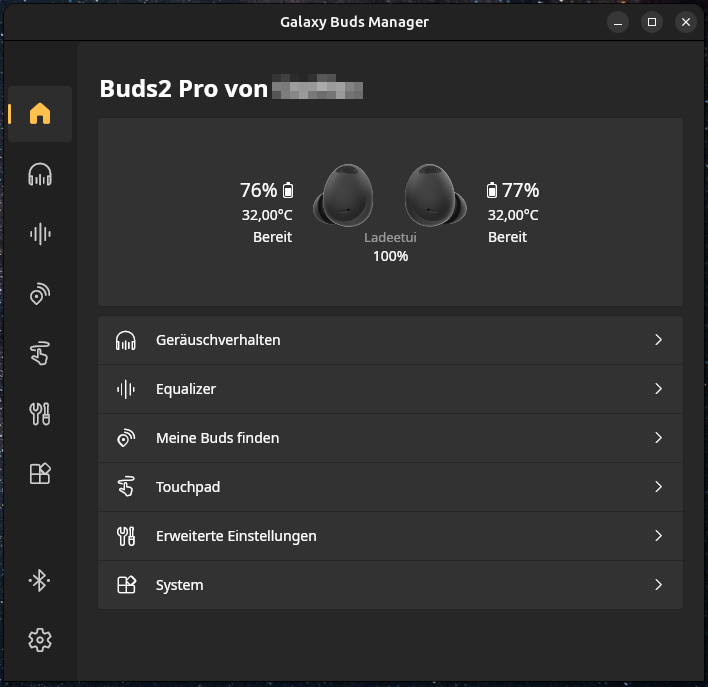The image size is (708, 687).
Task: Click the Bluetooth devices sidebar icon
Action: click(40, 580)
